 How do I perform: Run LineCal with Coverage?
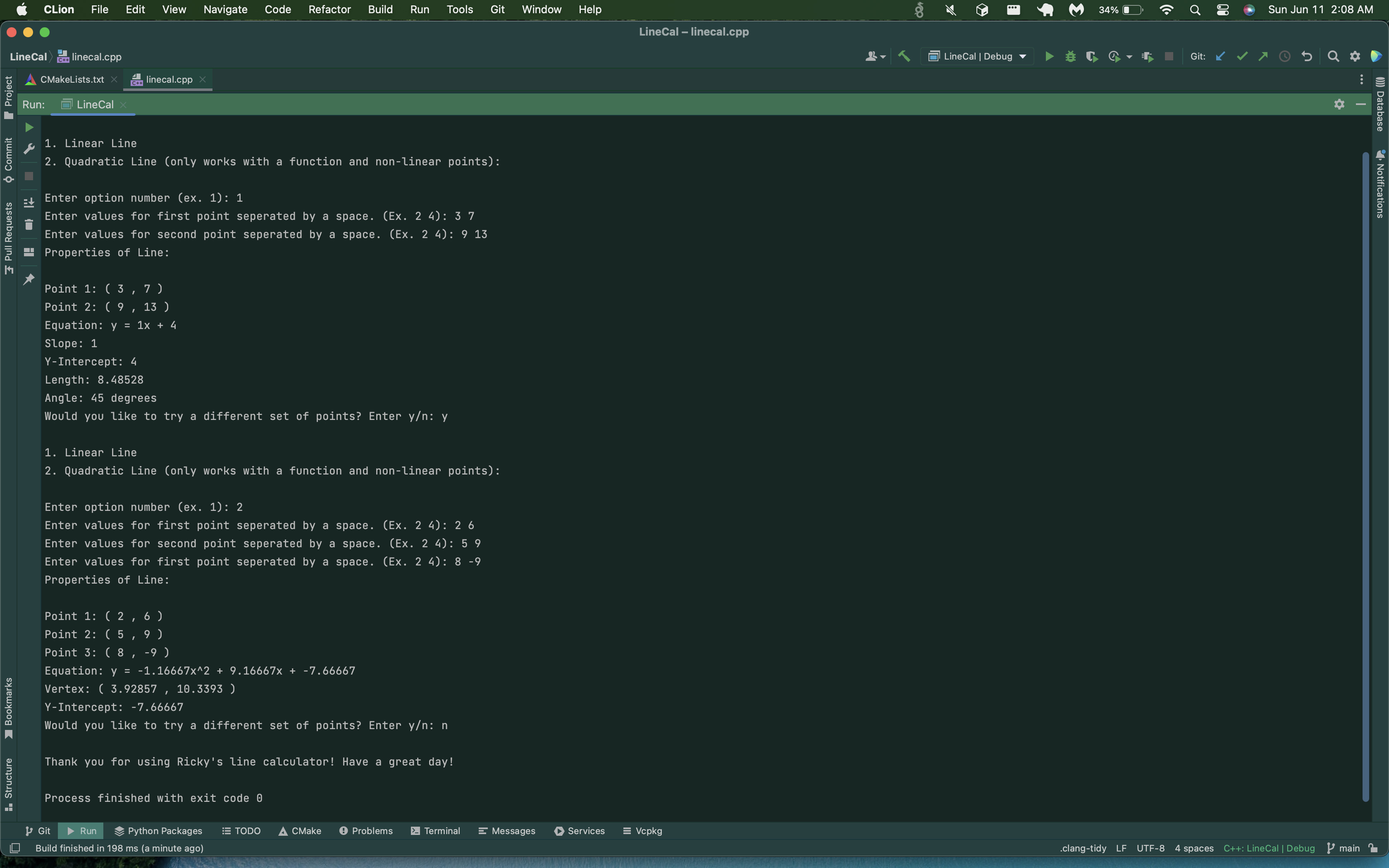coord(1092,56)
